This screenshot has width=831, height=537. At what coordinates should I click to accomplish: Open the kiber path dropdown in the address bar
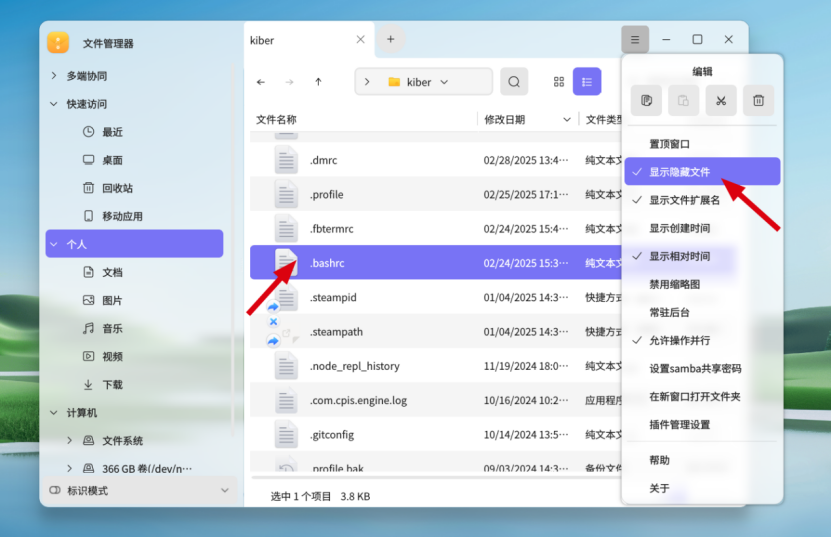click(444, 82)
